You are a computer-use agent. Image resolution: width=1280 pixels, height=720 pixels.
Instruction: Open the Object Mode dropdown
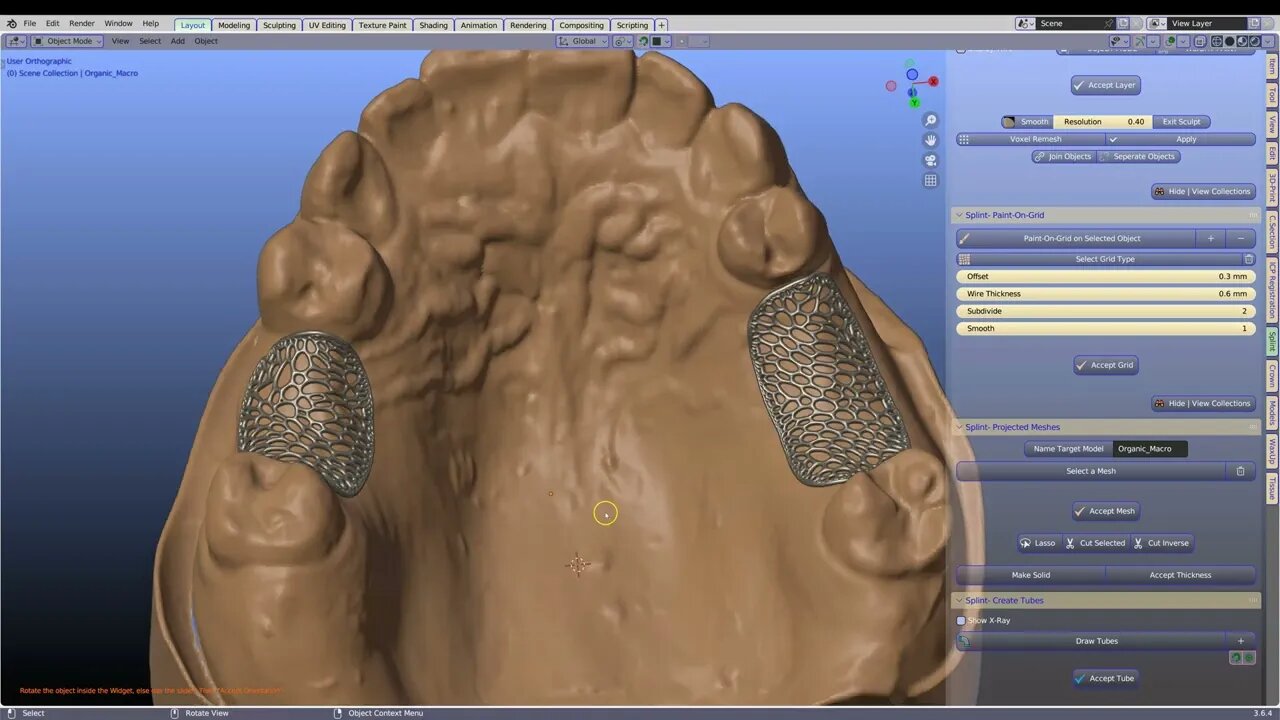tap(67, 41)
